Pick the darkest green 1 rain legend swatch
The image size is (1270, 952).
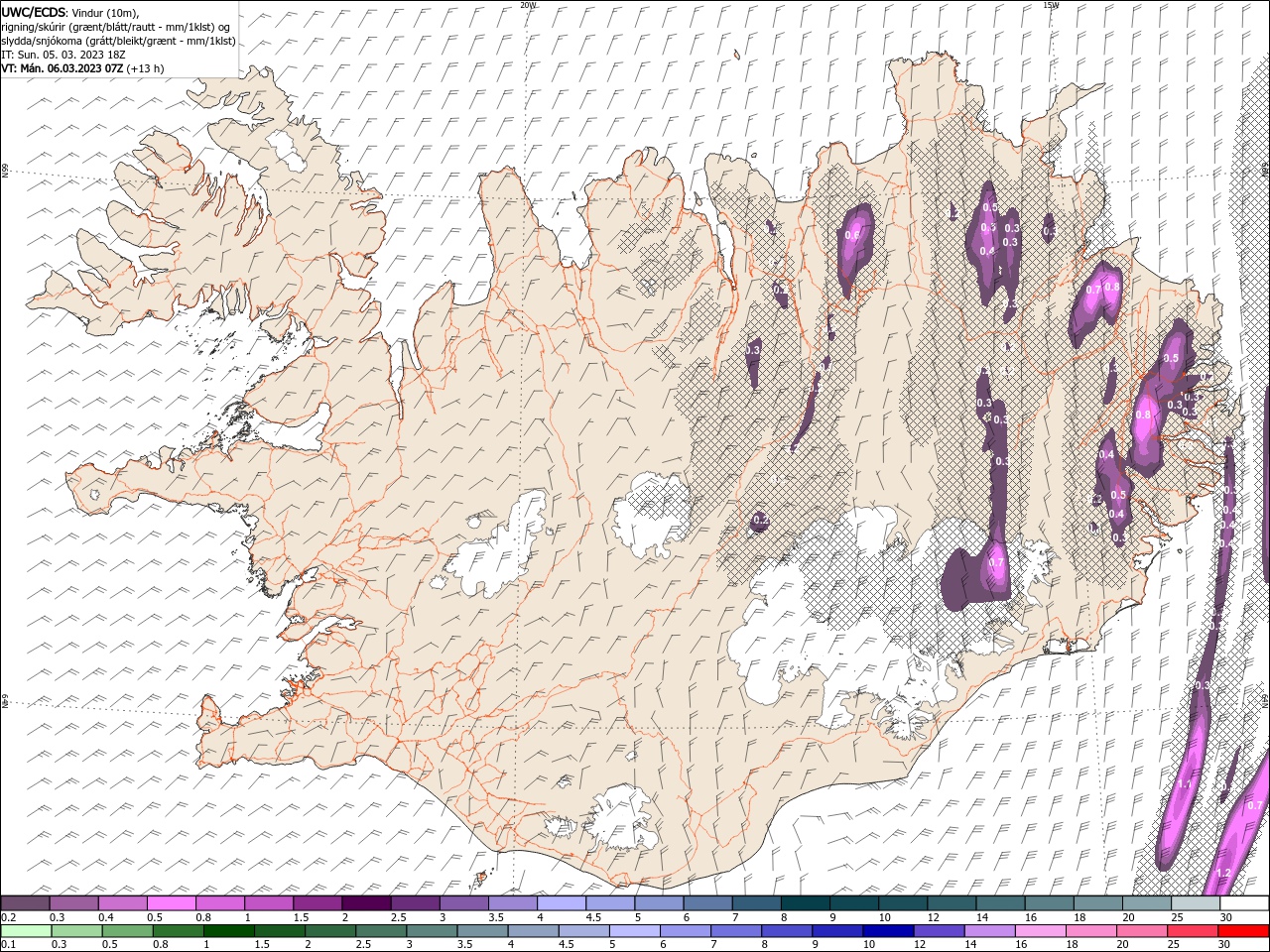[x=228, y=931]
